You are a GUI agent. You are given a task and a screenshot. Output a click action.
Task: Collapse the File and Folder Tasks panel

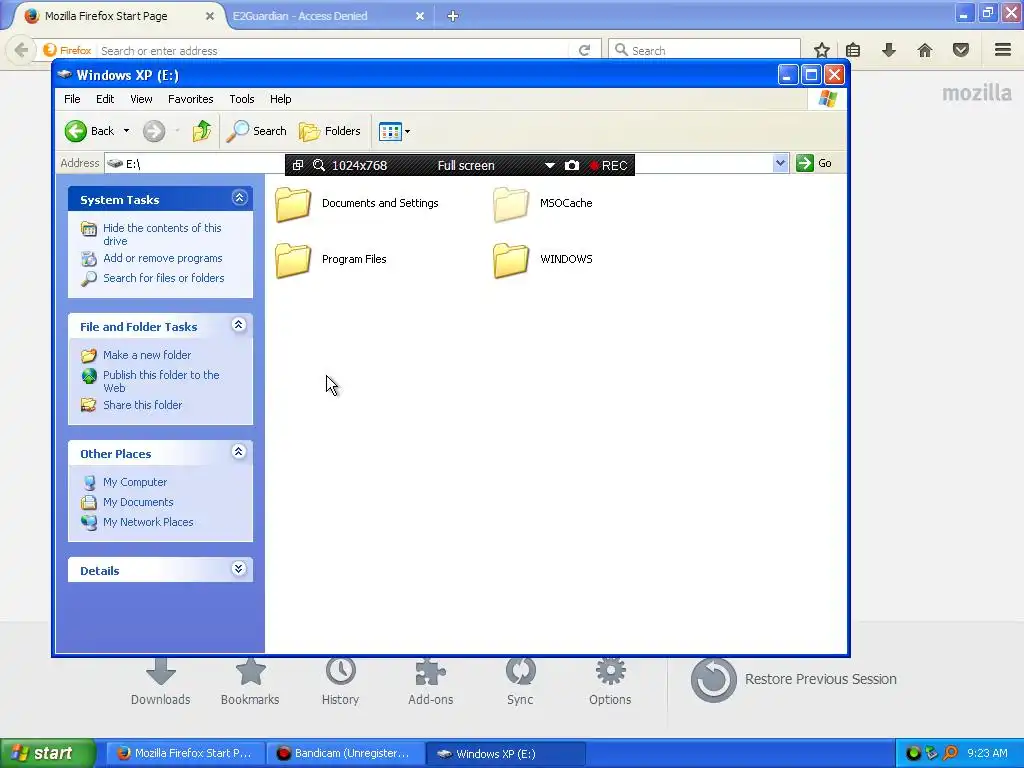pyautogui.click(x=239, y=325)
